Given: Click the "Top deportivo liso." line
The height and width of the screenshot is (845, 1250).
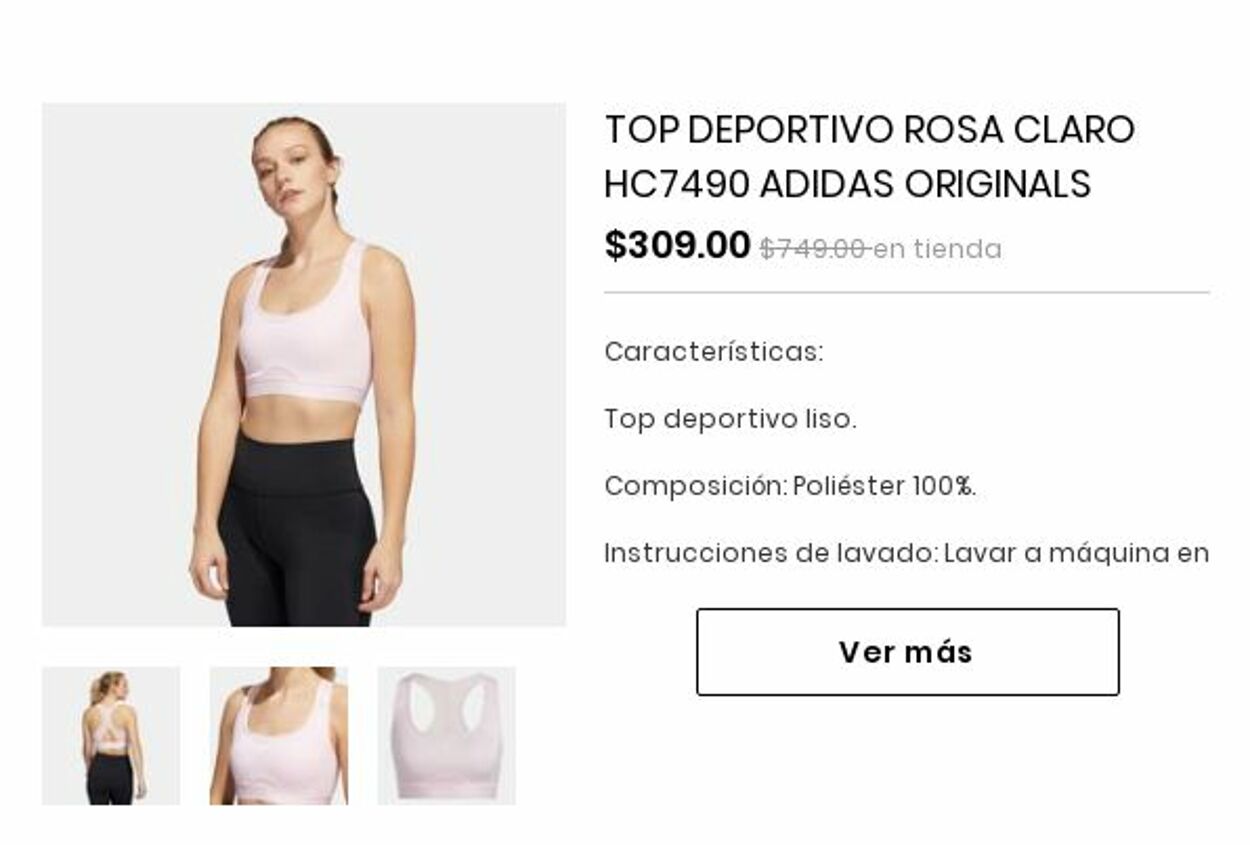Looking at the screenshot, I should tap(730, 419).
